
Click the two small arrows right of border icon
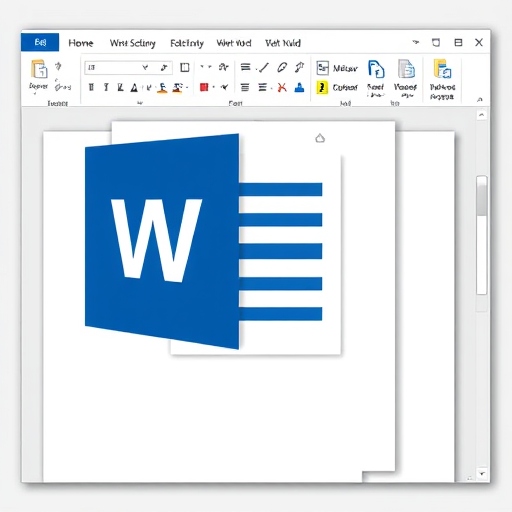click(206, 67)
